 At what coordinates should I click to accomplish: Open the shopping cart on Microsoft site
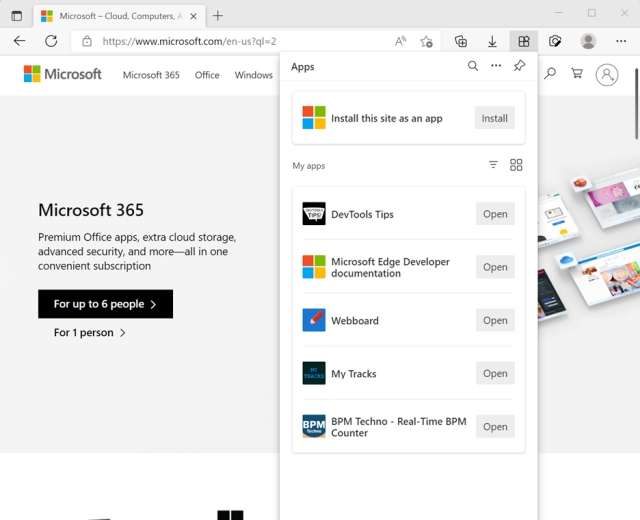click(577, 74)
